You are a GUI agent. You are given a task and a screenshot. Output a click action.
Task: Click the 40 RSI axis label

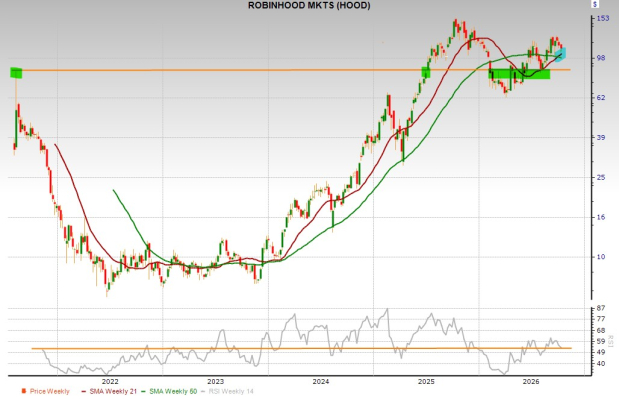601,363
